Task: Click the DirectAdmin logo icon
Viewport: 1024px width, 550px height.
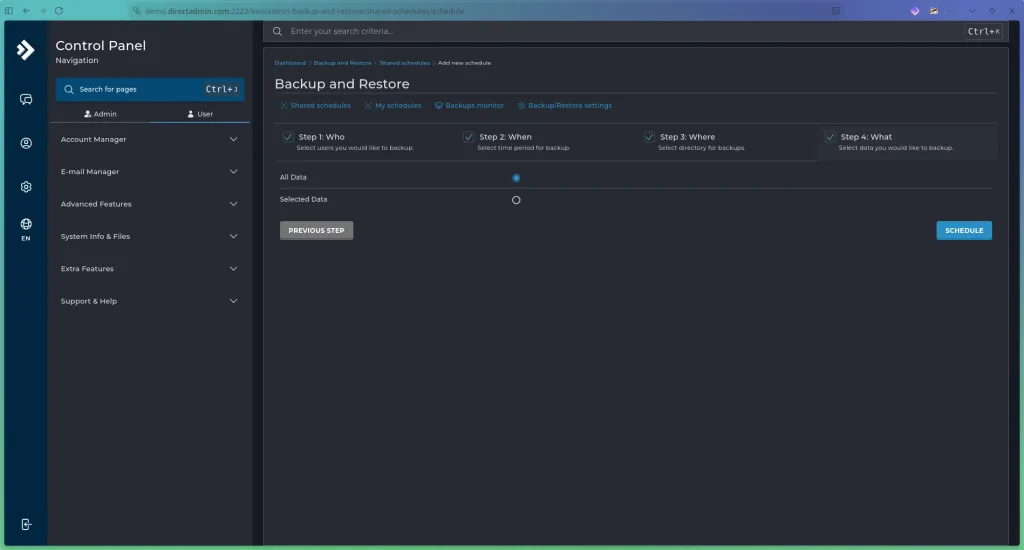Action: [25, 50]
